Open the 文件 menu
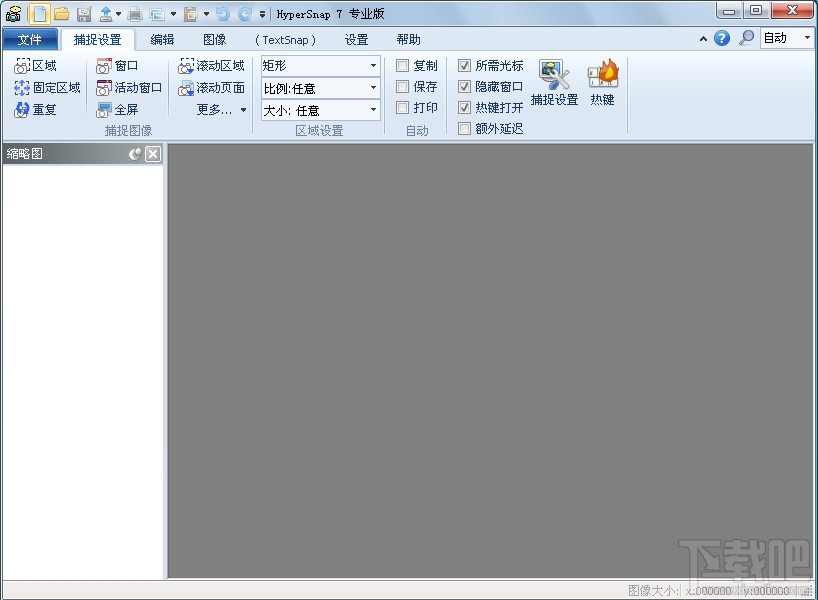This screenshot has height=600, width=818. 31,39
